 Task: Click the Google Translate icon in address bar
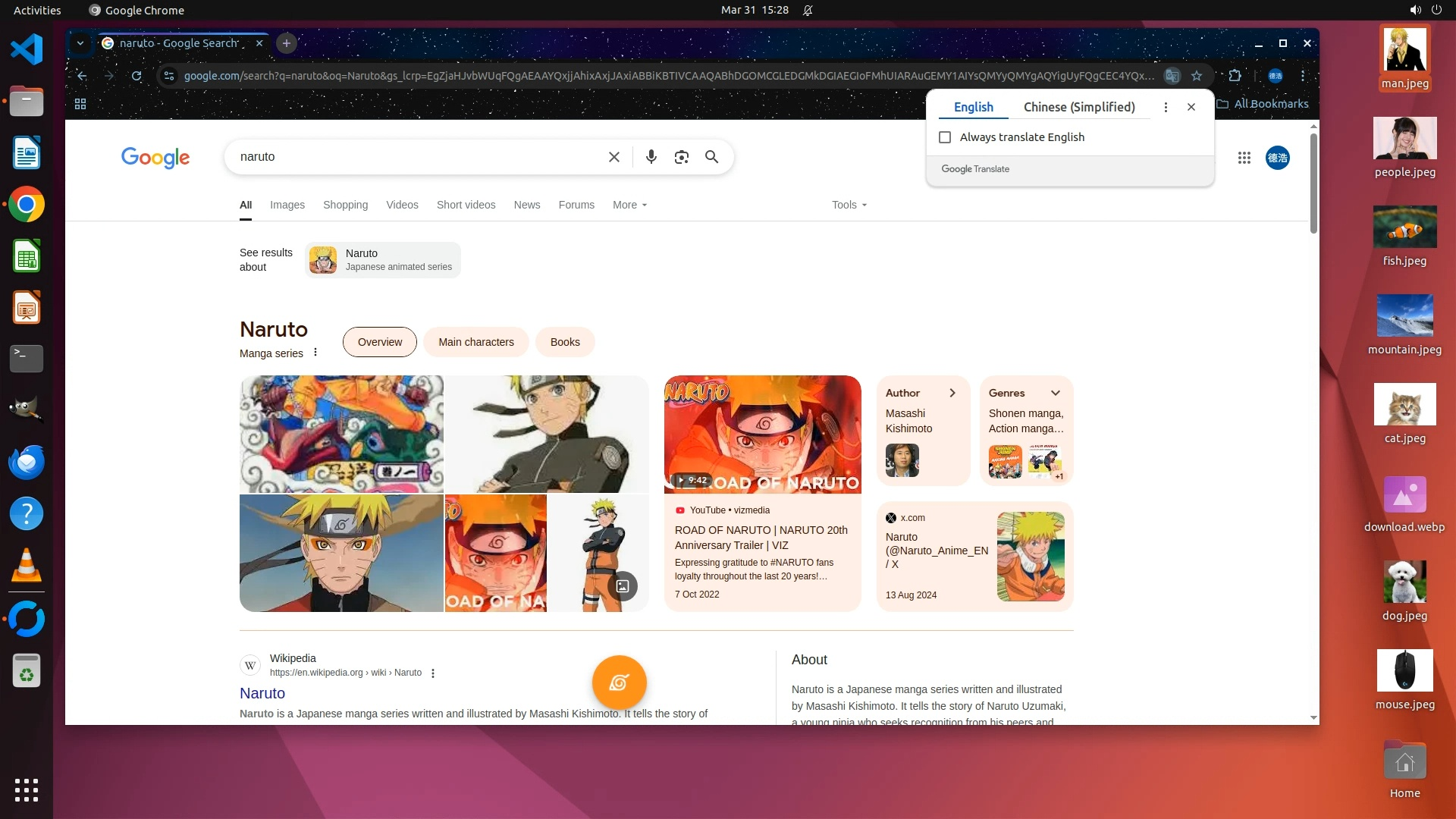tap(1172, 76)
